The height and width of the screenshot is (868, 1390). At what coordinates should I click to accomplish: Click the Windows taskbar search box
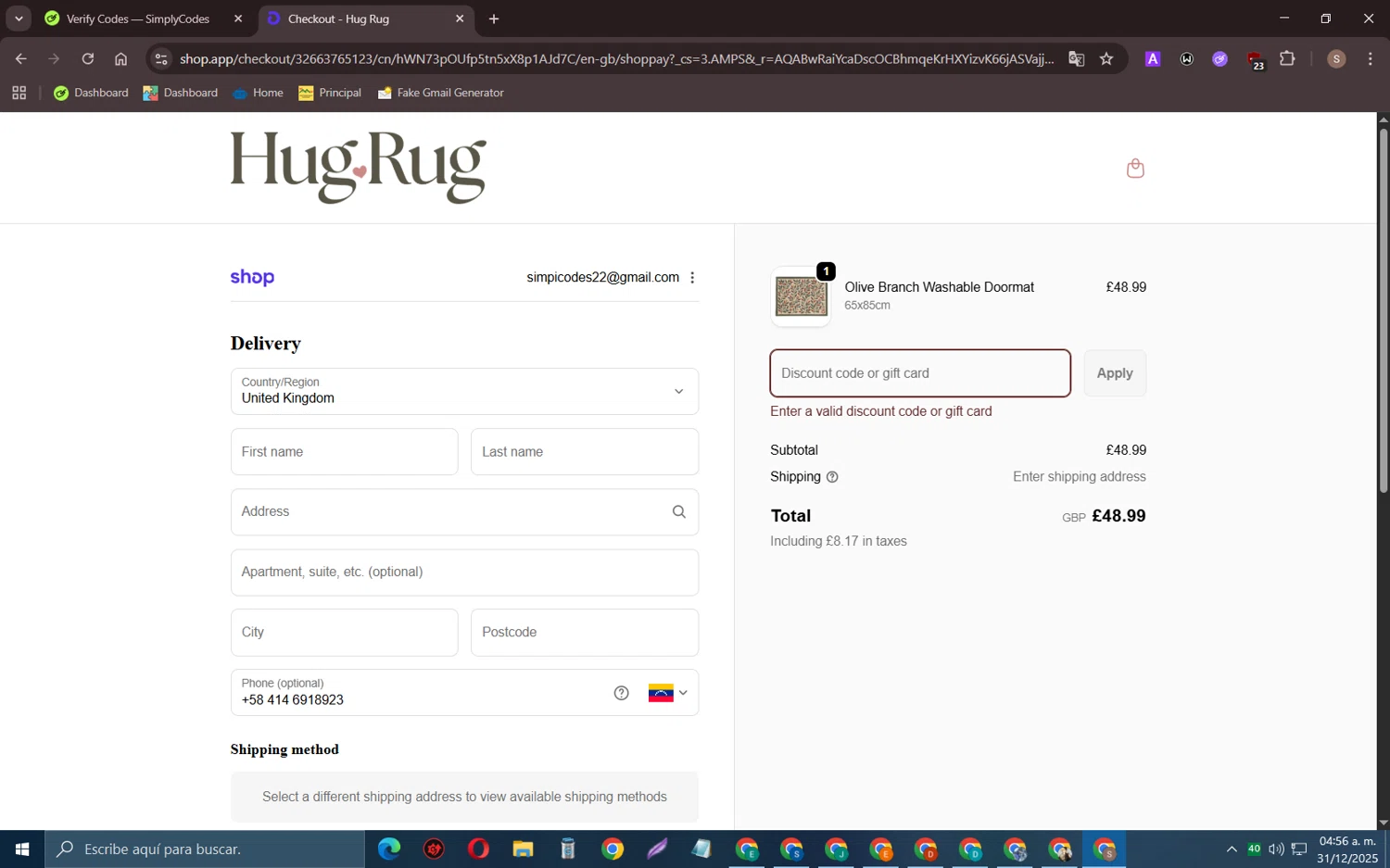[205, 849]
